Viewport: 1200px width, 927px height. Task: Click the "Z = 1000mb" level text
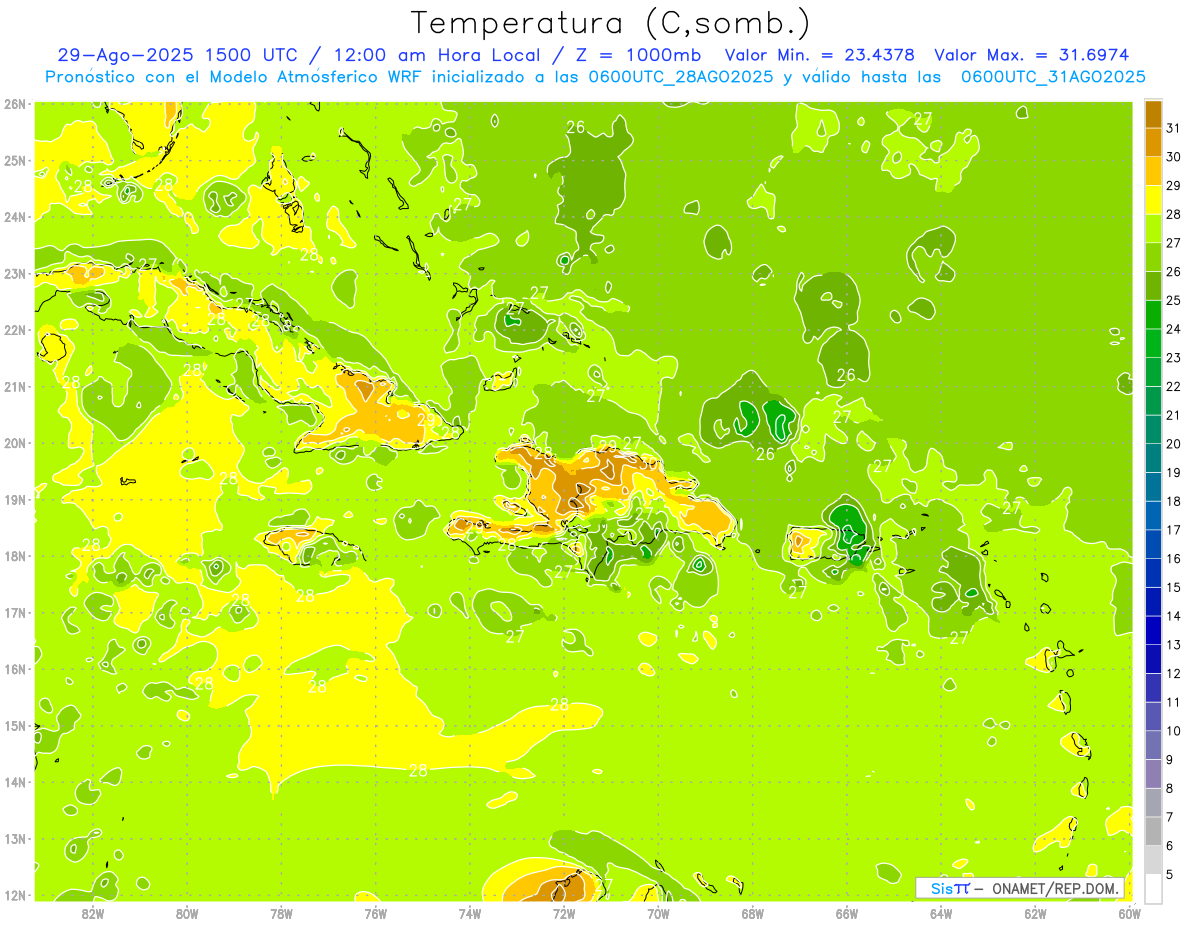(641, 55)
